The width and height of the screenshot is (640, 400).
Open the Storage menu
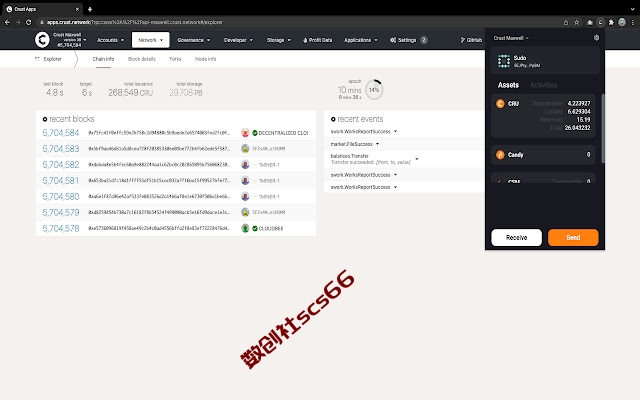(279, 40)
